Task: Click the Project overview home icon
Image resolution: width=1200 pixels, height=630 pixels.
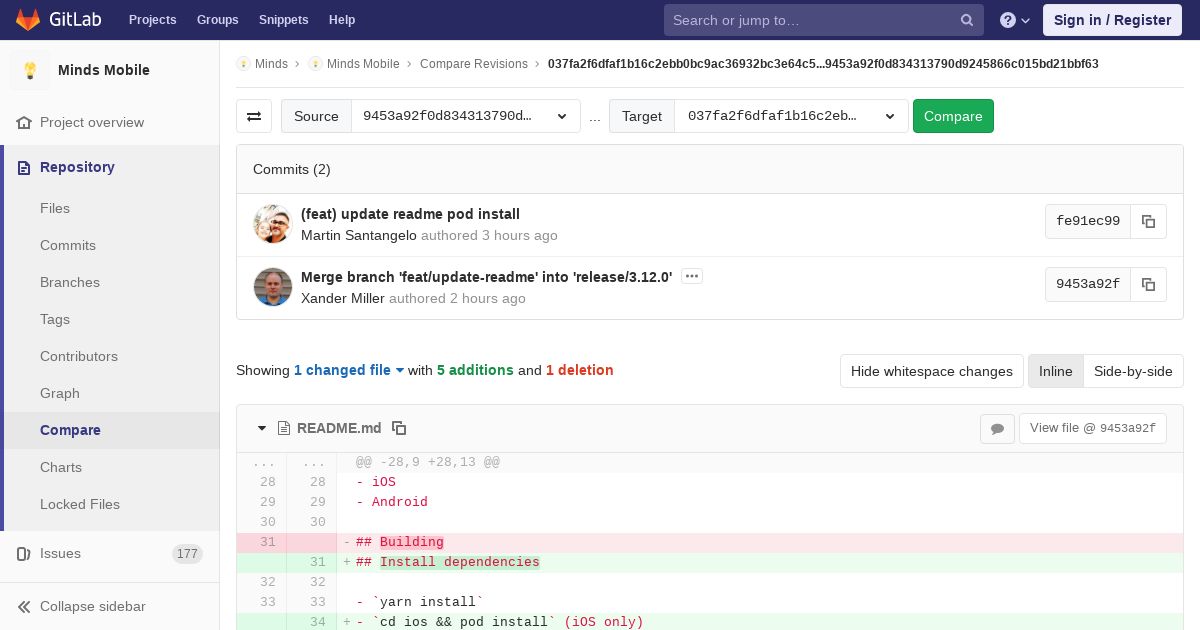Action: [24, 123]
